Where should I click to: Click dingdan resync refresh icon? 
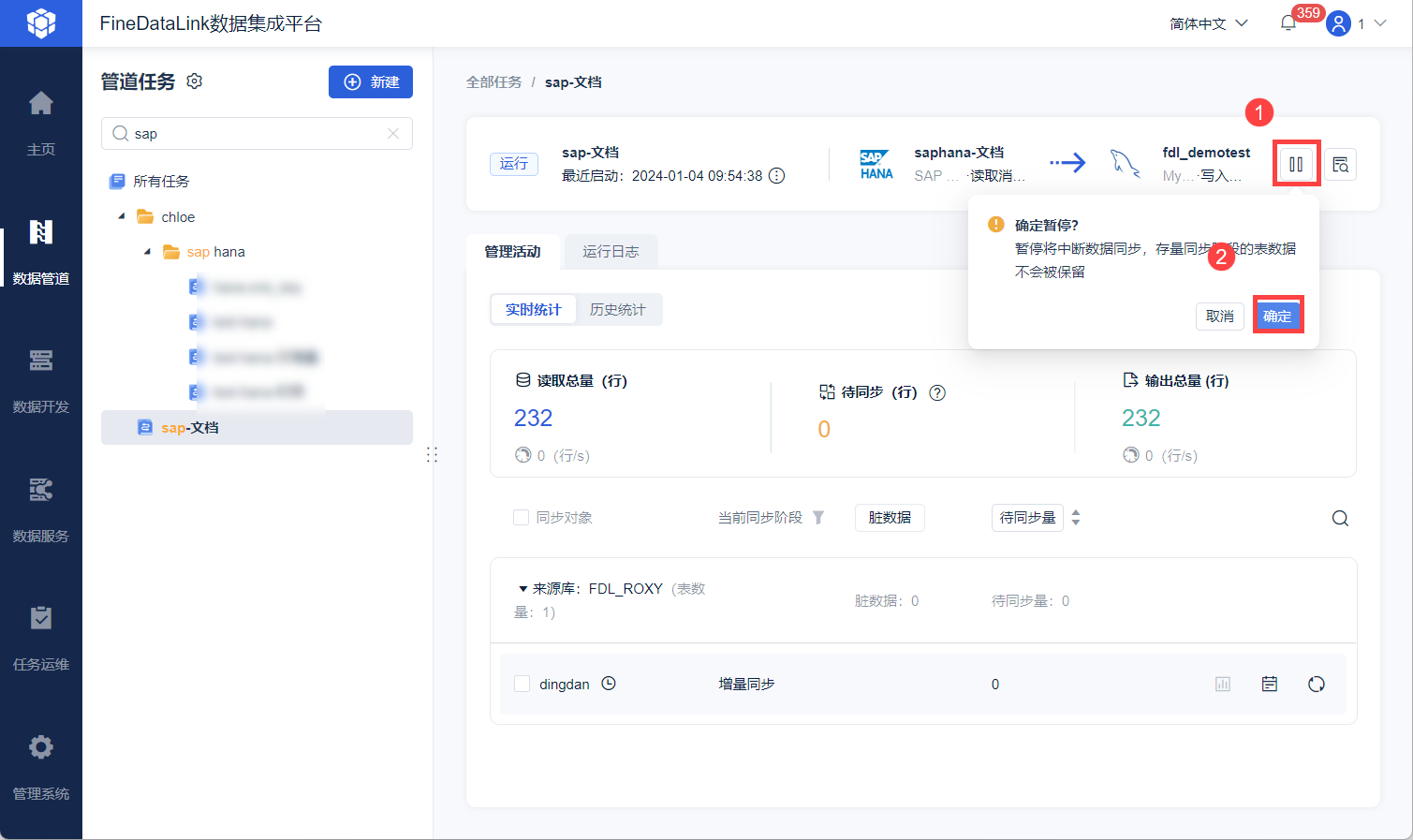[1317, 685]
